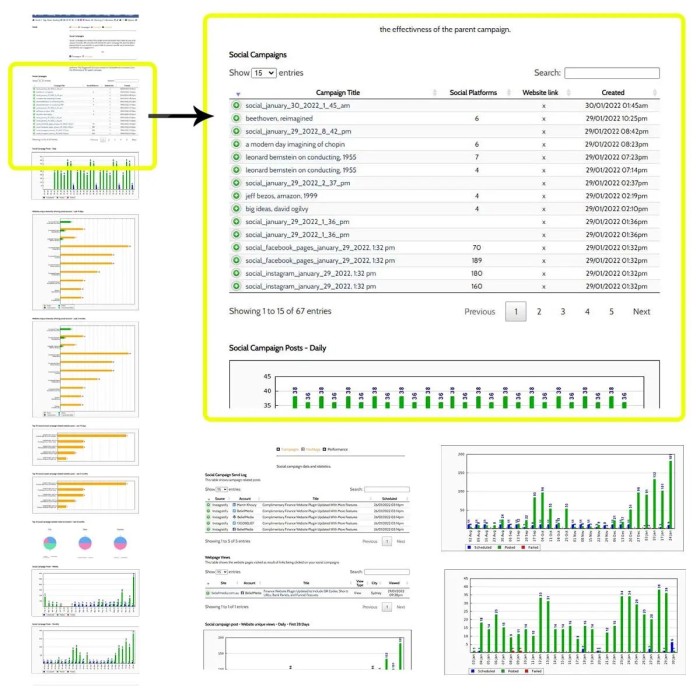Expand the 'beethoven, reimagined' campaign row icon
This screenshot has height=700, width=700.
pyautogui.click(x=237, y=118)
